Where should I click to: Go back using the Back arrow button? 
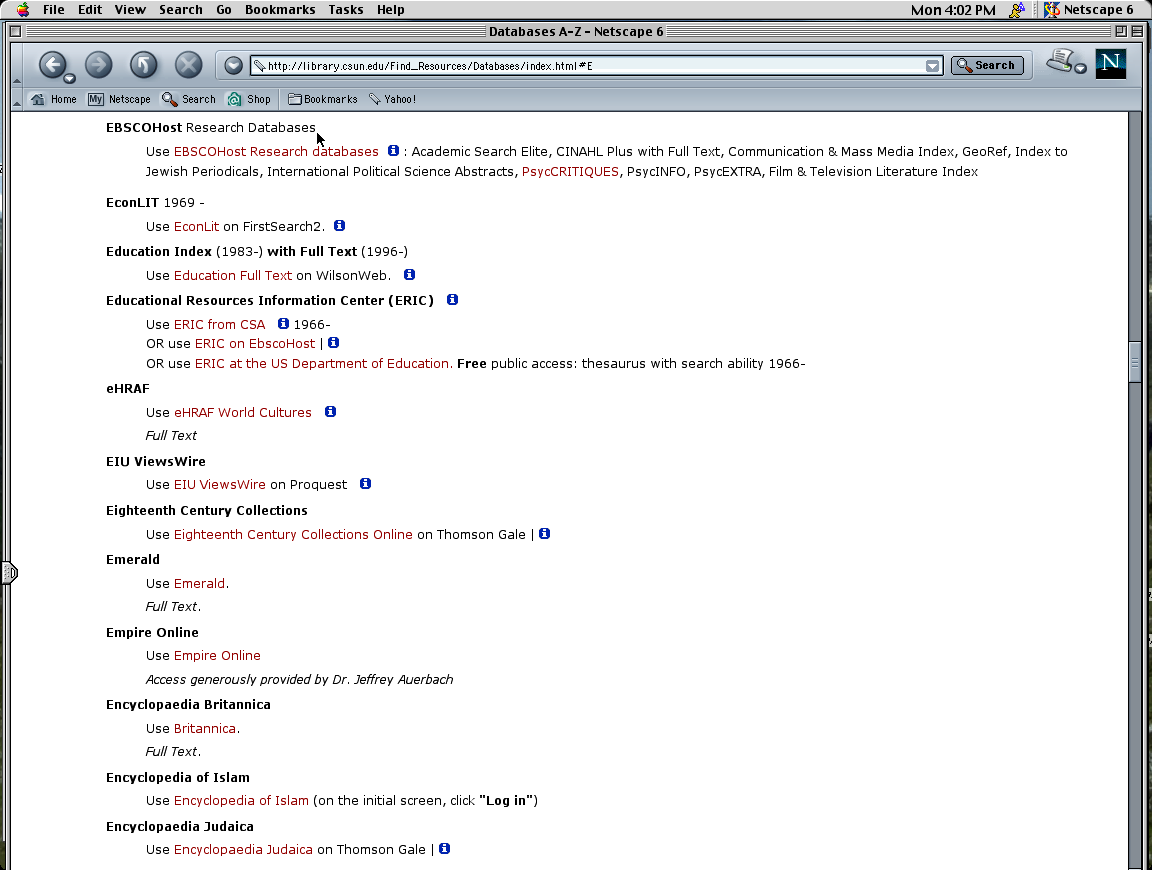pos(53,65)
